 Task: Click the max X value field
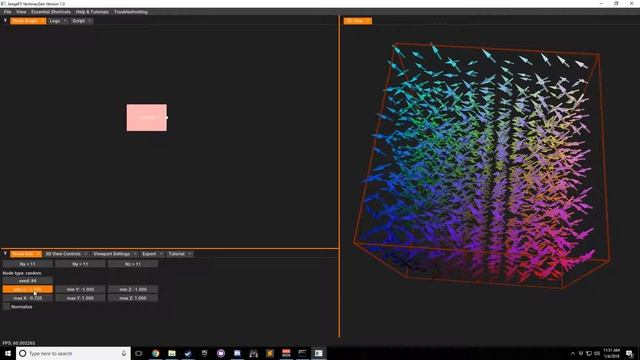coord(28,298)
